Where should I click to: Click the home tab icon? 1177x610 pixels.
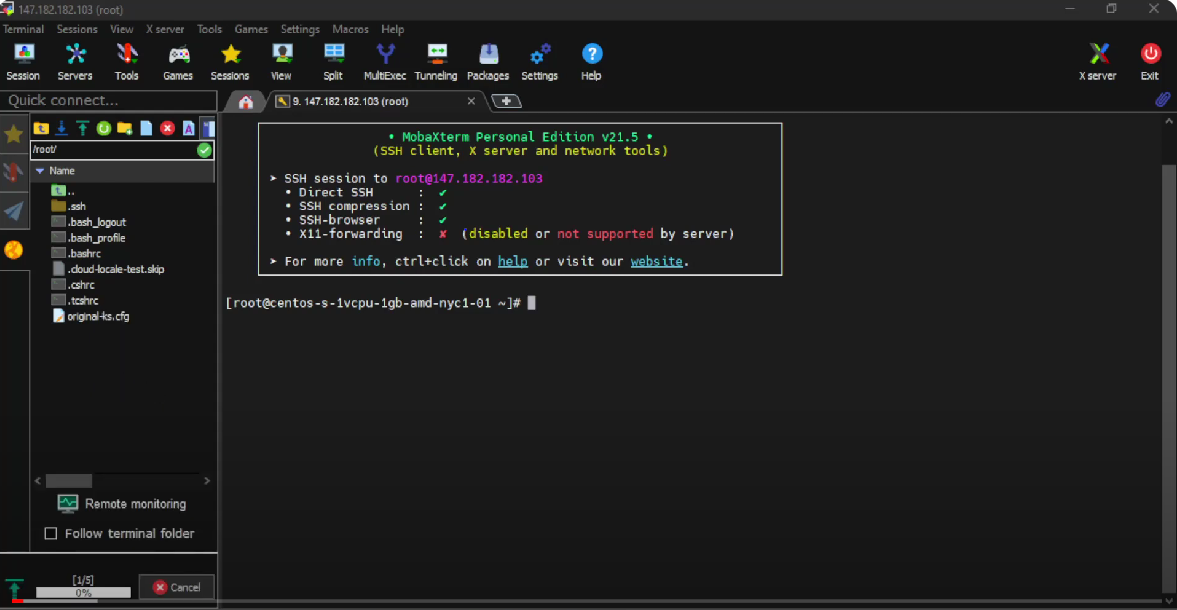[245, 102]
